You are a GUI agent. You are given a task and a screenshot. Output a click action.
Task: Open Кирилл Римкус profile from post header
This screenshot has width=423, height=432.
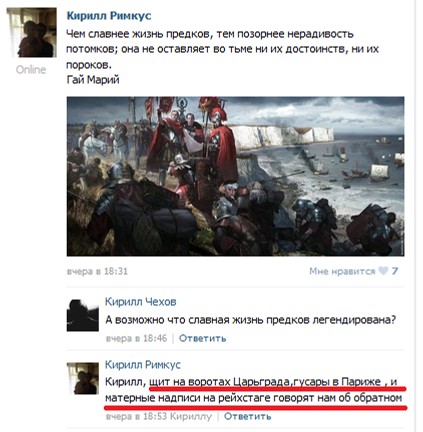(x=109, y=16)
